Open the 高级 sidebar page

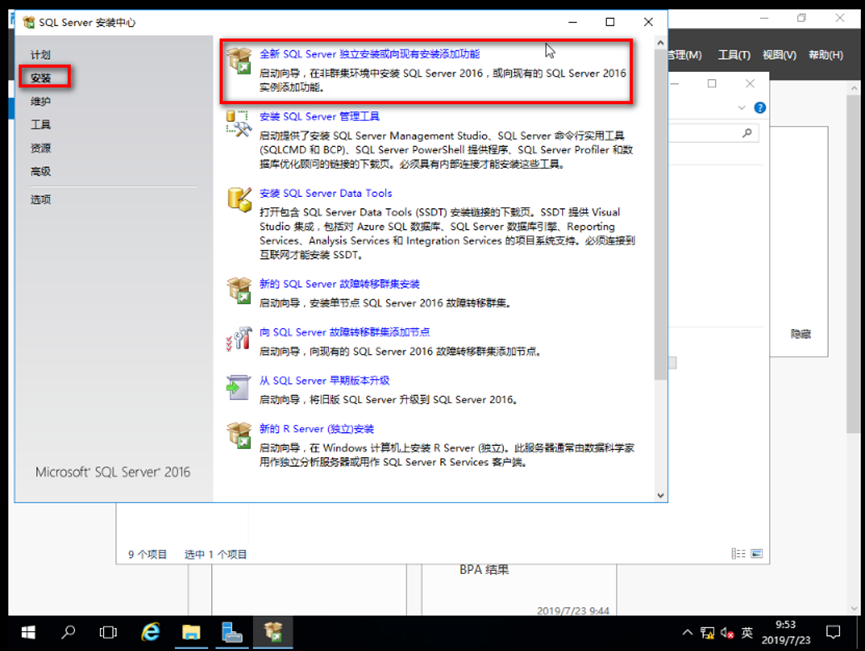click(40, 172)
